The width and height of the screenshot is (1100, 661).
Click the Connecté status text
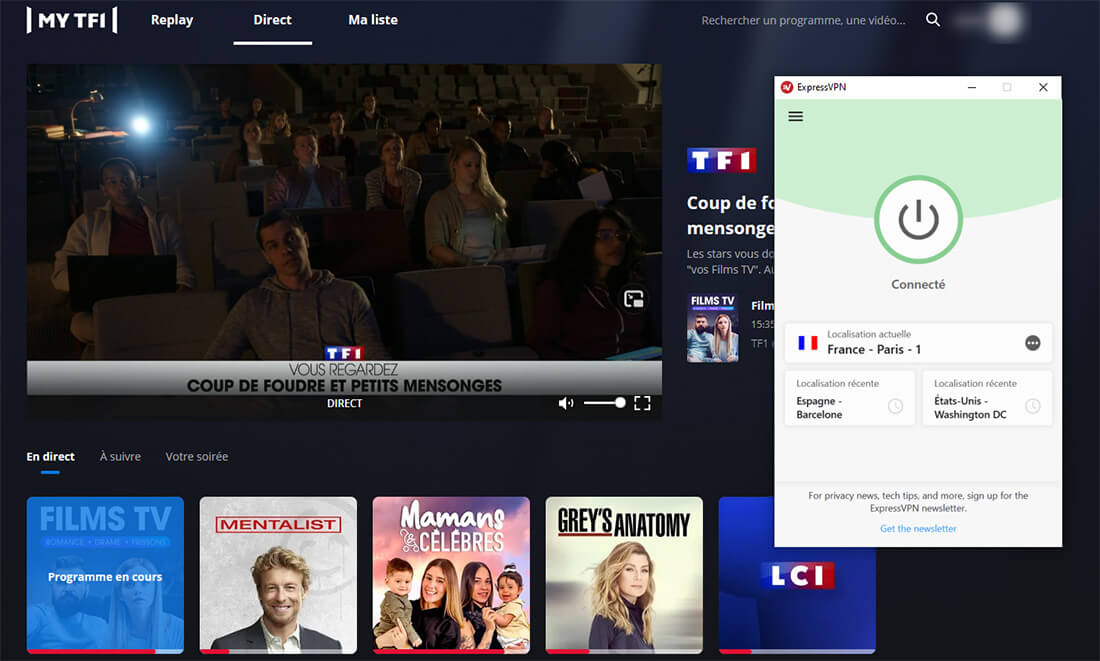[918, 284]
